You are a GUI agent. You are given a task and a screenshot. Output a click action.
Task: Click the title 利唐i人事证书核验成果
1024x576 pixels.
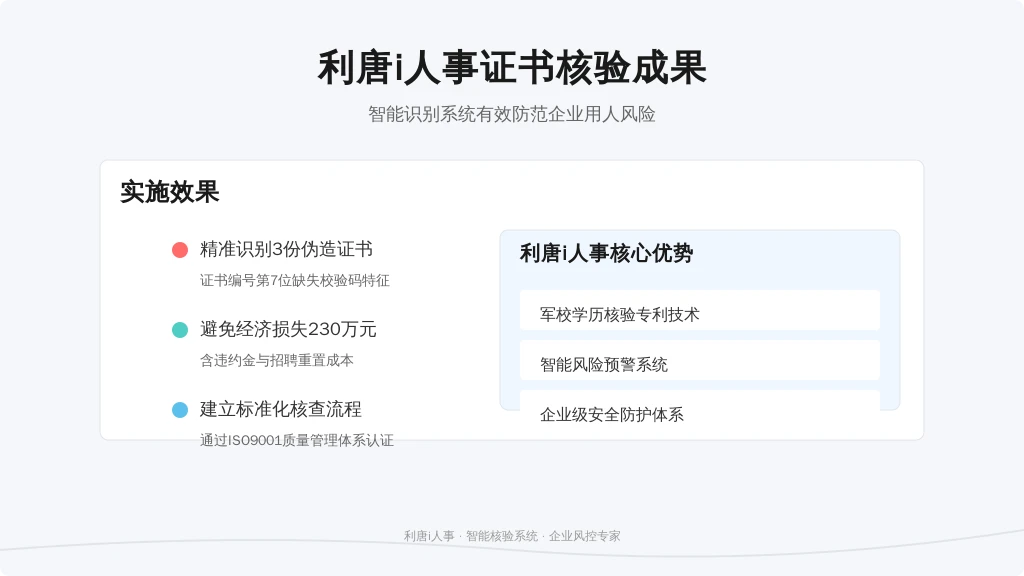point(512,68)
